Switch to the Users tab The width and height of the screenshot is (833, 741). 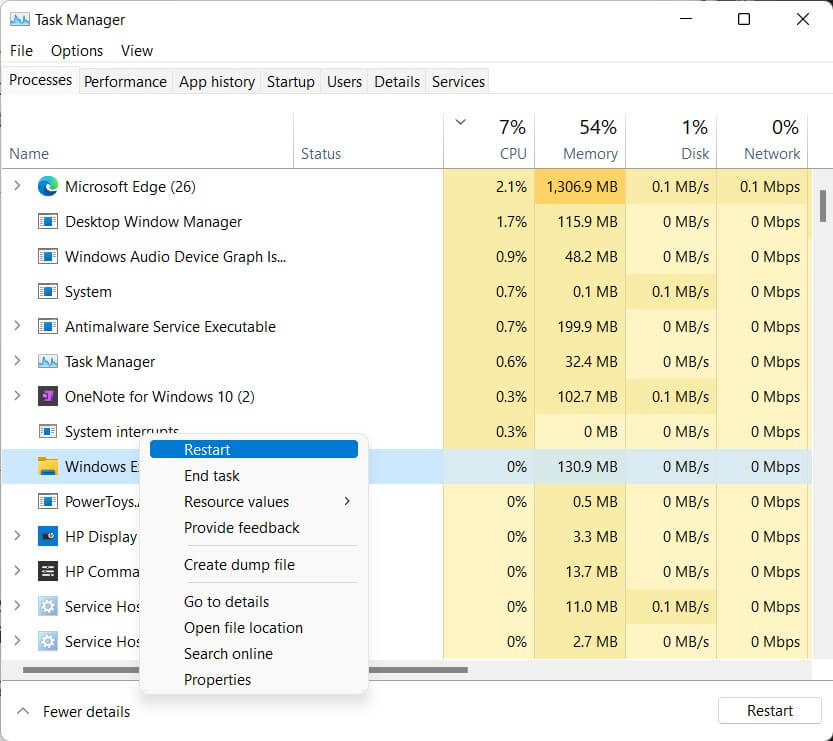pos(344,81)
